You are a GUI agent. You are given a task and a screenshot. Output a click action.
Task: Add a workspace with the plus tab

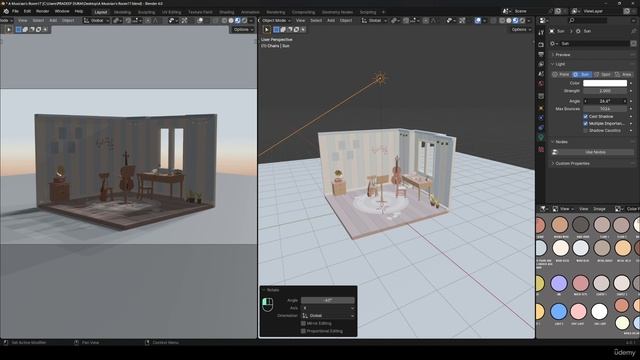[x=383, y=12]
